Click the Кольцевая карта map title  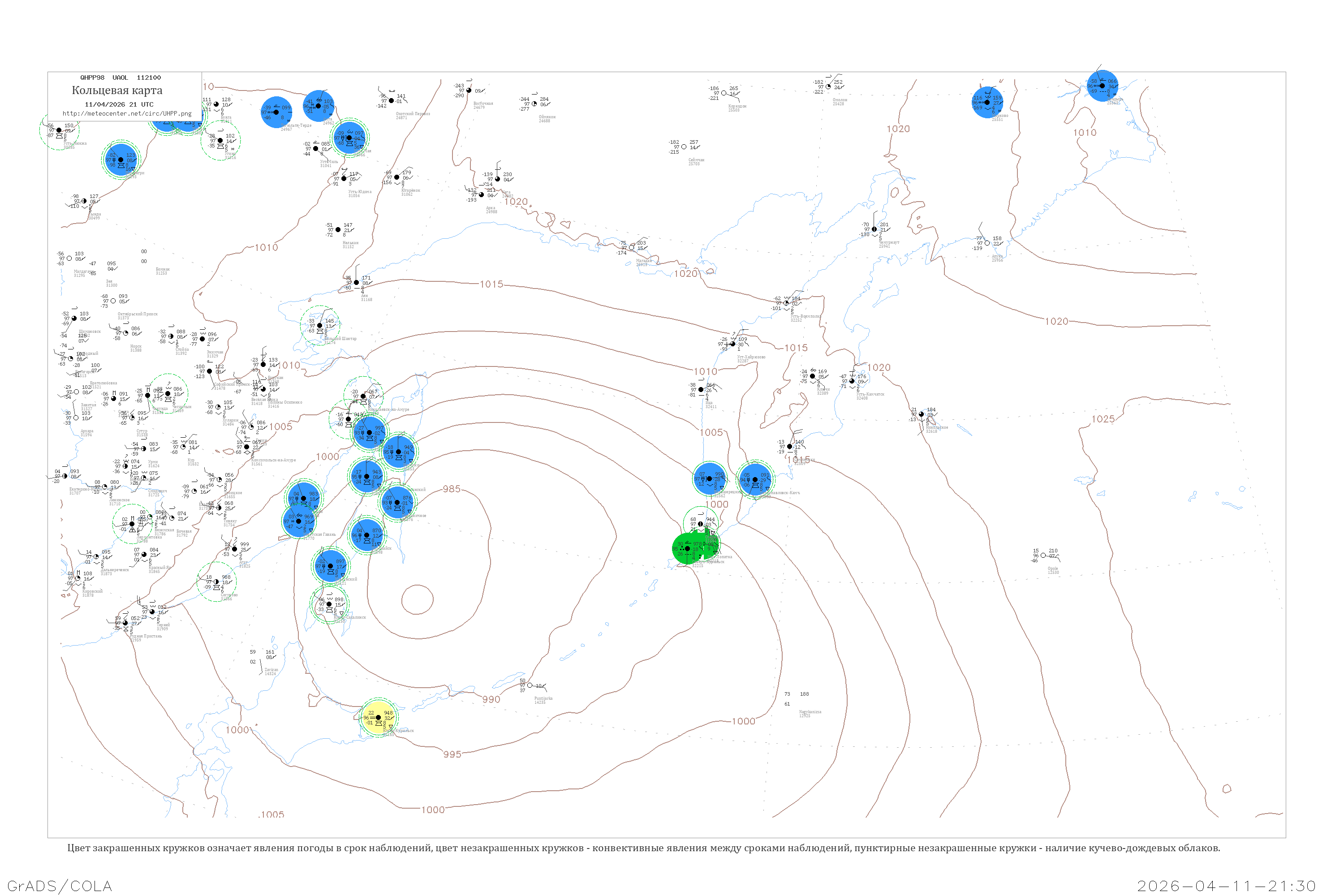click(117, 90)
